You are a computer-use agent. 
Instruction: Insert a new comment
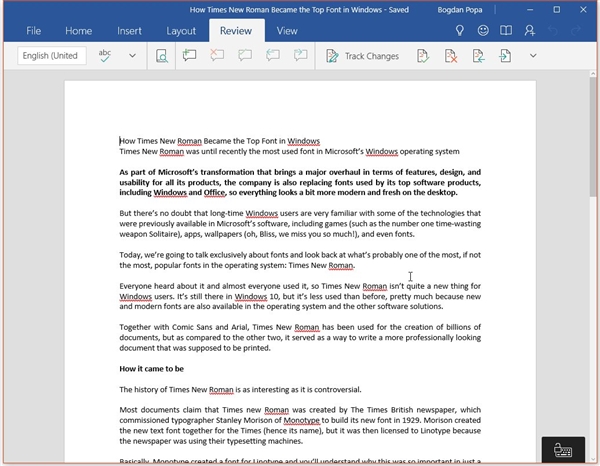(x=189, y=56)
